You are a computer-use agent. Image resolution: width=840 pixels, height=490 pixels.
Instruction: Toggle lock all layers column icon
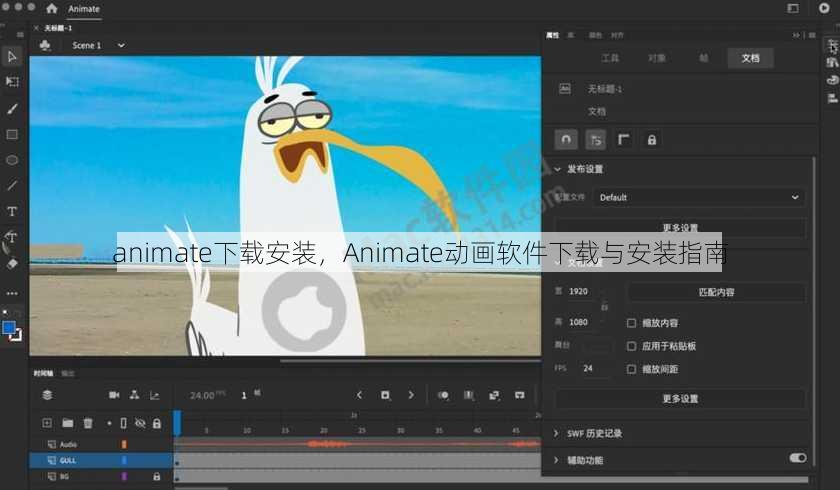click(156, 424)
